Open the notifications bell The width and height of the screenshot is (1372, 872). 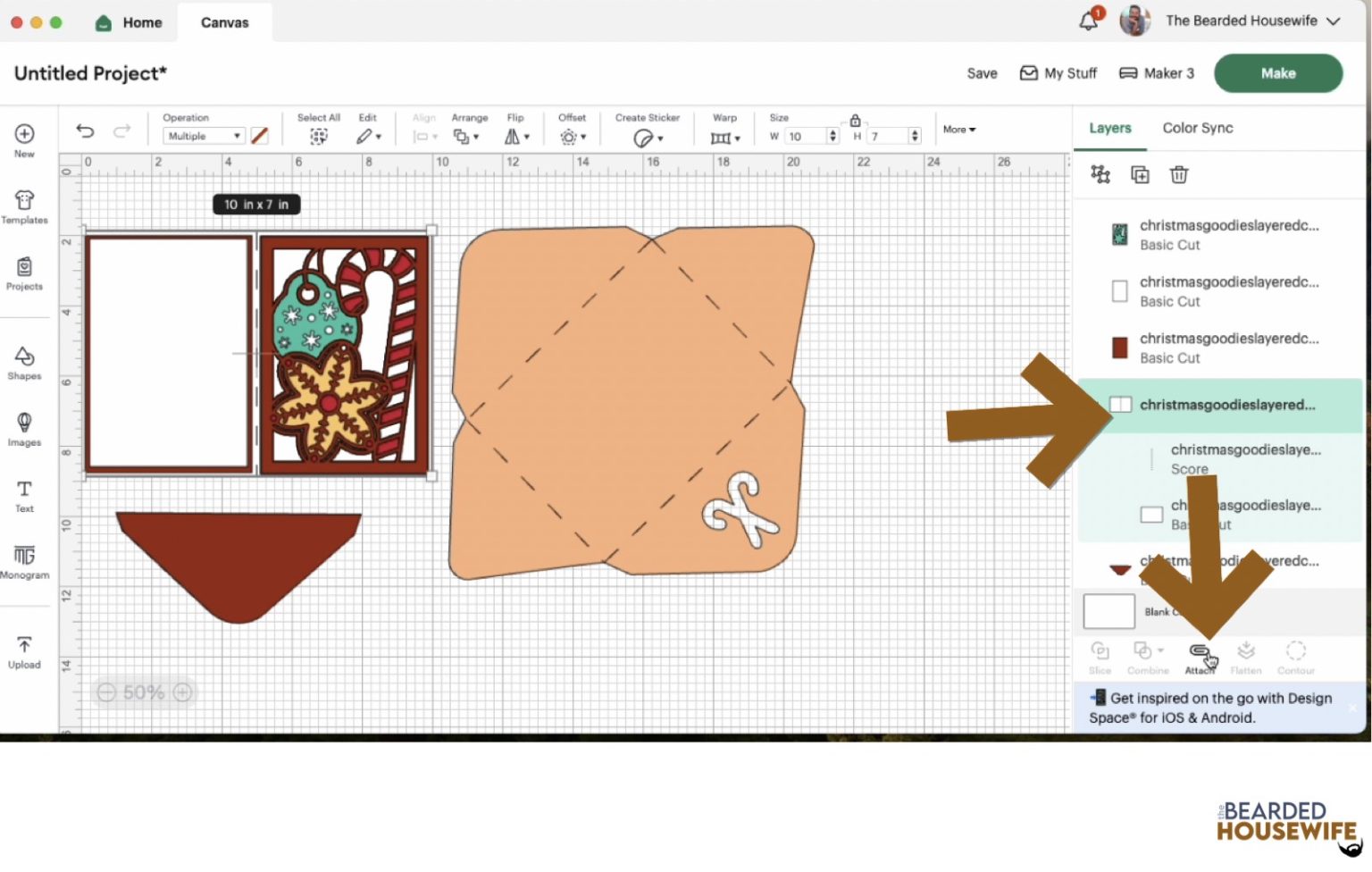click(x=1088, y=21)
